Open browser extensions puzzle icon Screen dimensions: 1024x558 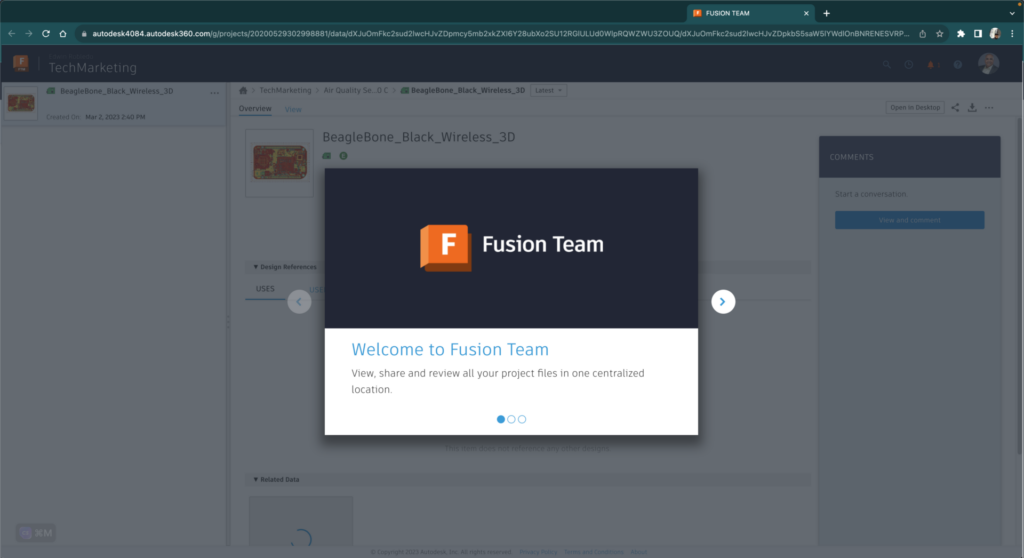(961, 34)
